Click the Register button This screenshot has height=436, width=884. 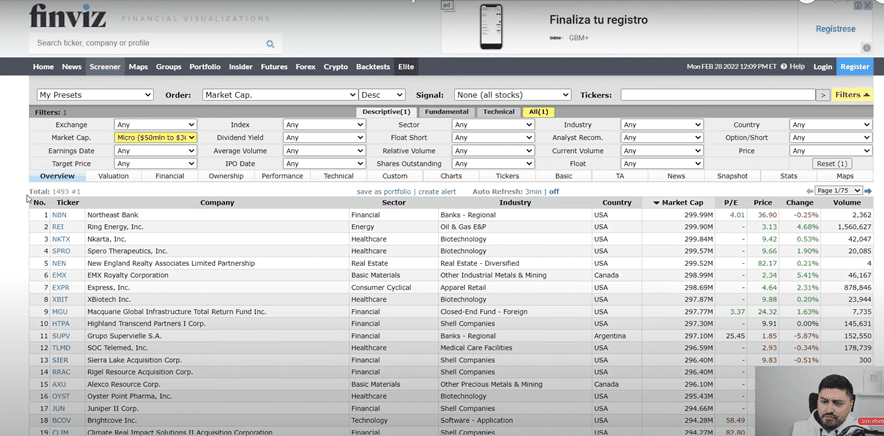click(854, 67)
